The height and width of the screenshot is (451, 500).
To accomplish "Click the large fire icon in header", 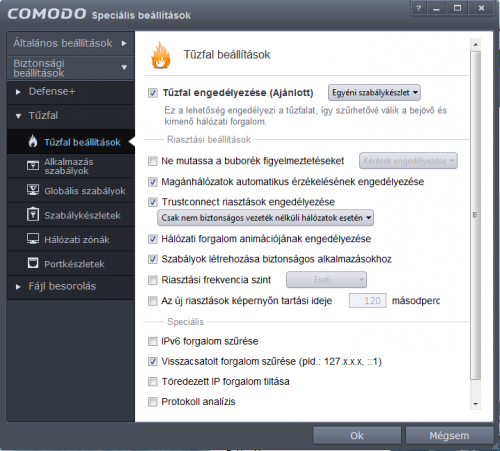I will [161, 55].
